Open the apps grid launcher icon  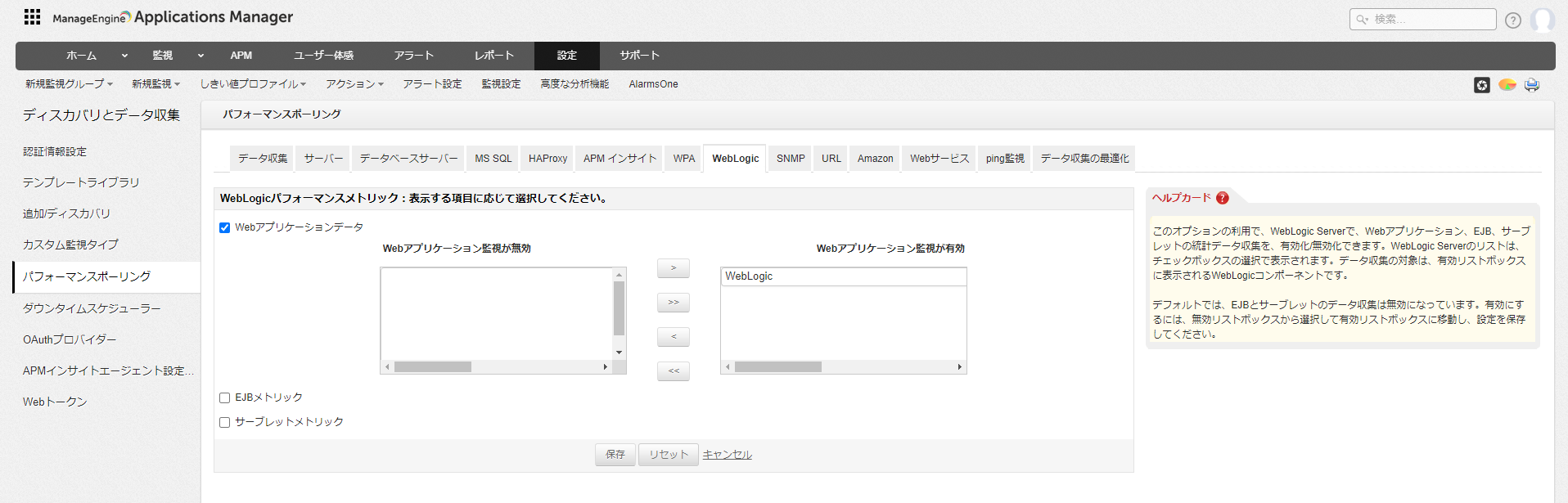32,17
